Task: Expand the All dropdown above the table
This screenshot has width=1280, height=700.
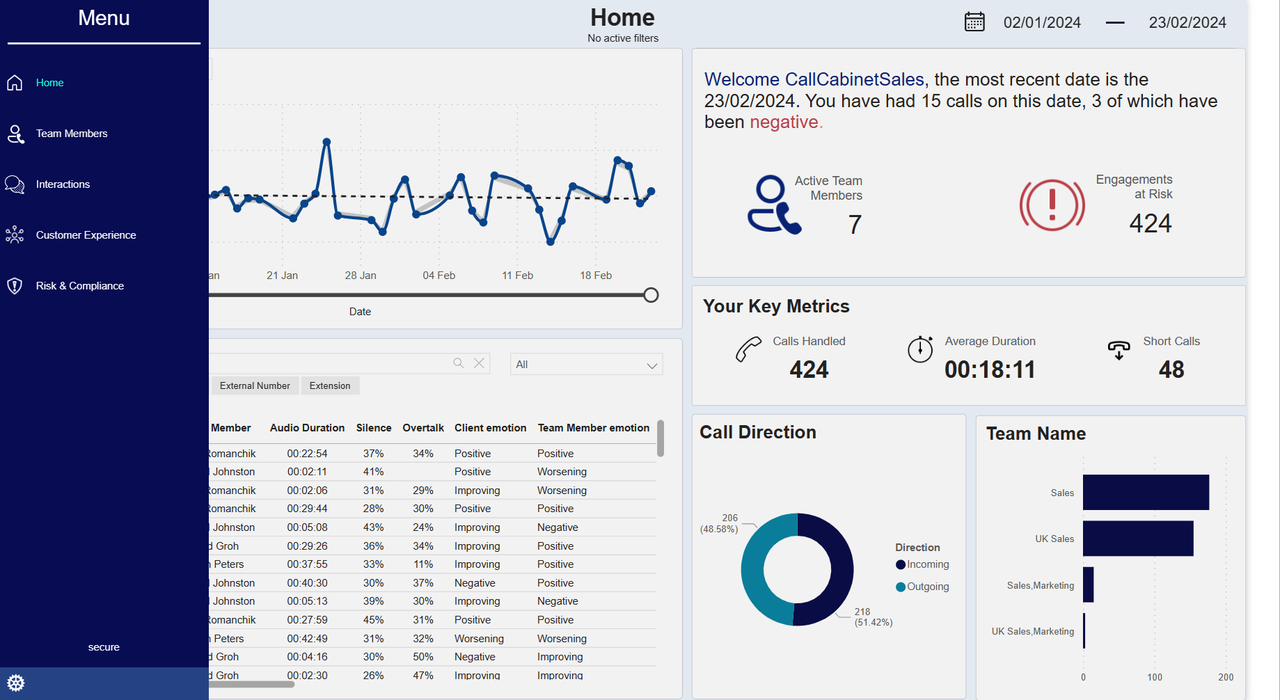Action: [x=586, y=365]
